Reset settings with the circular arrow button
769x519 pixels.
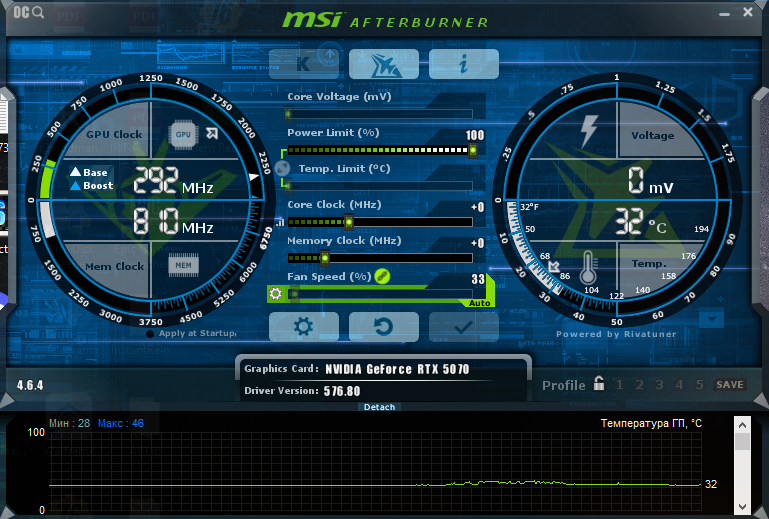click(384, 327)
